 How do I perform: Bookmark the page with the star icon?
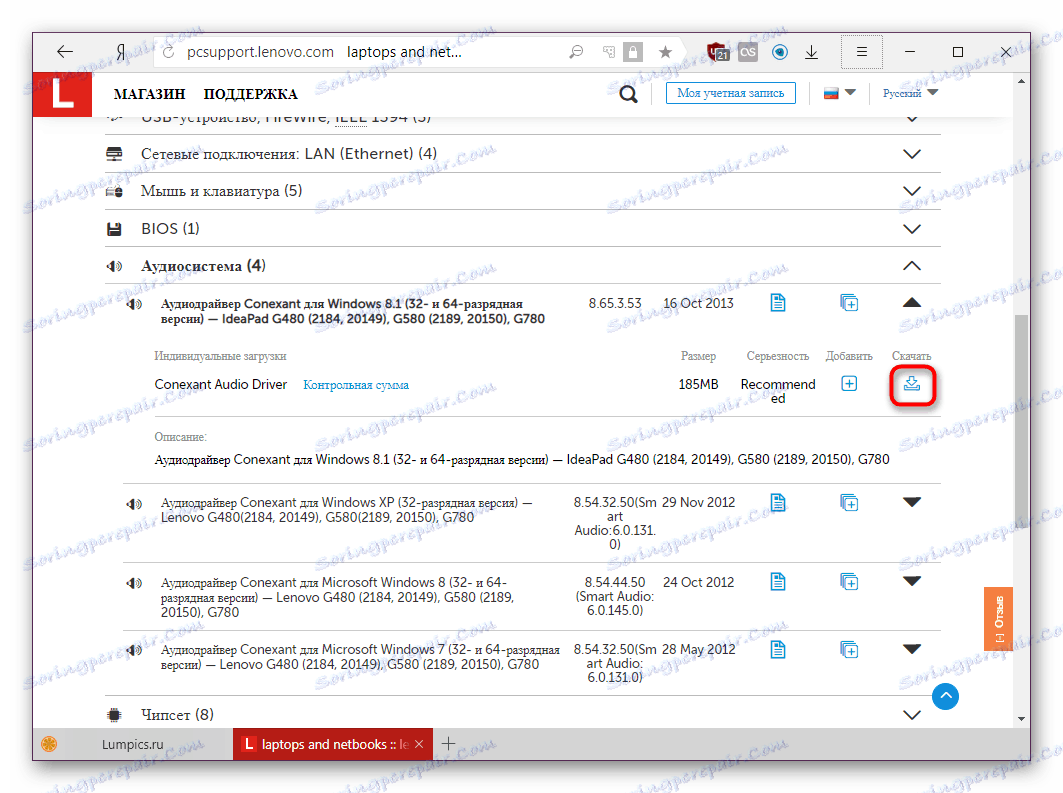pyautogui.click(x=665, y=52)
